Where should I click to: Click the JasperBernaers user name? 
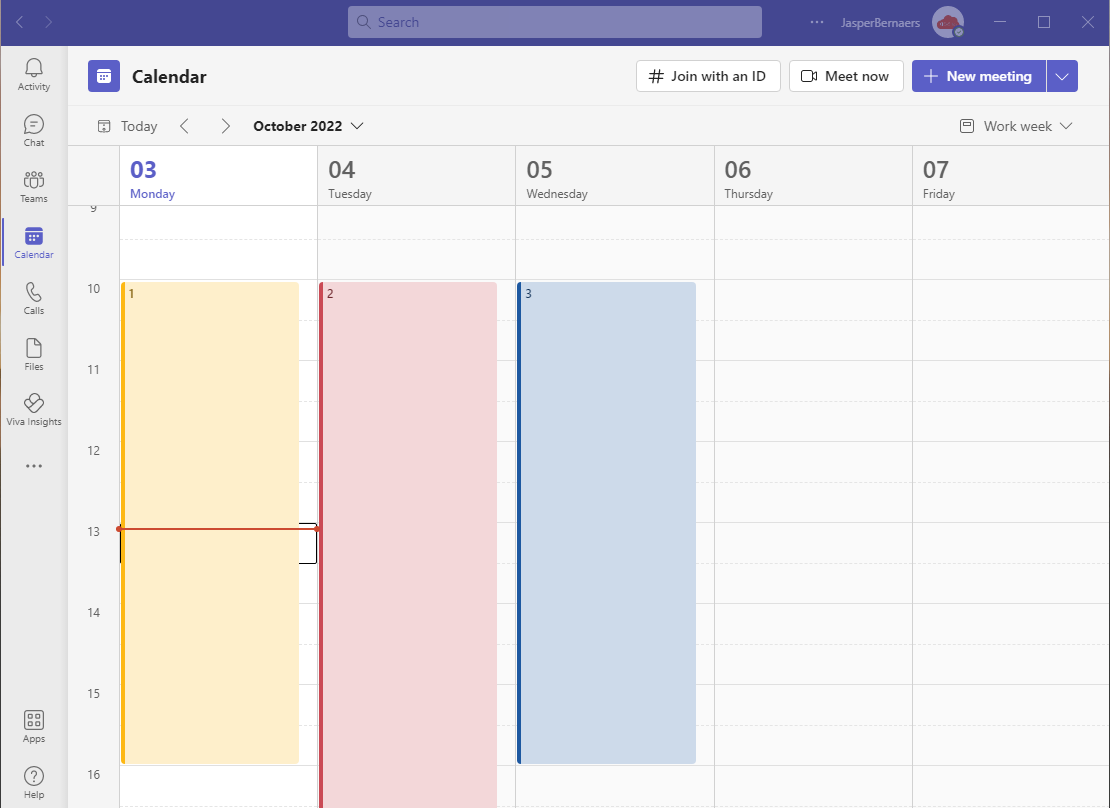pyautogui.click(x=880, y=23)
